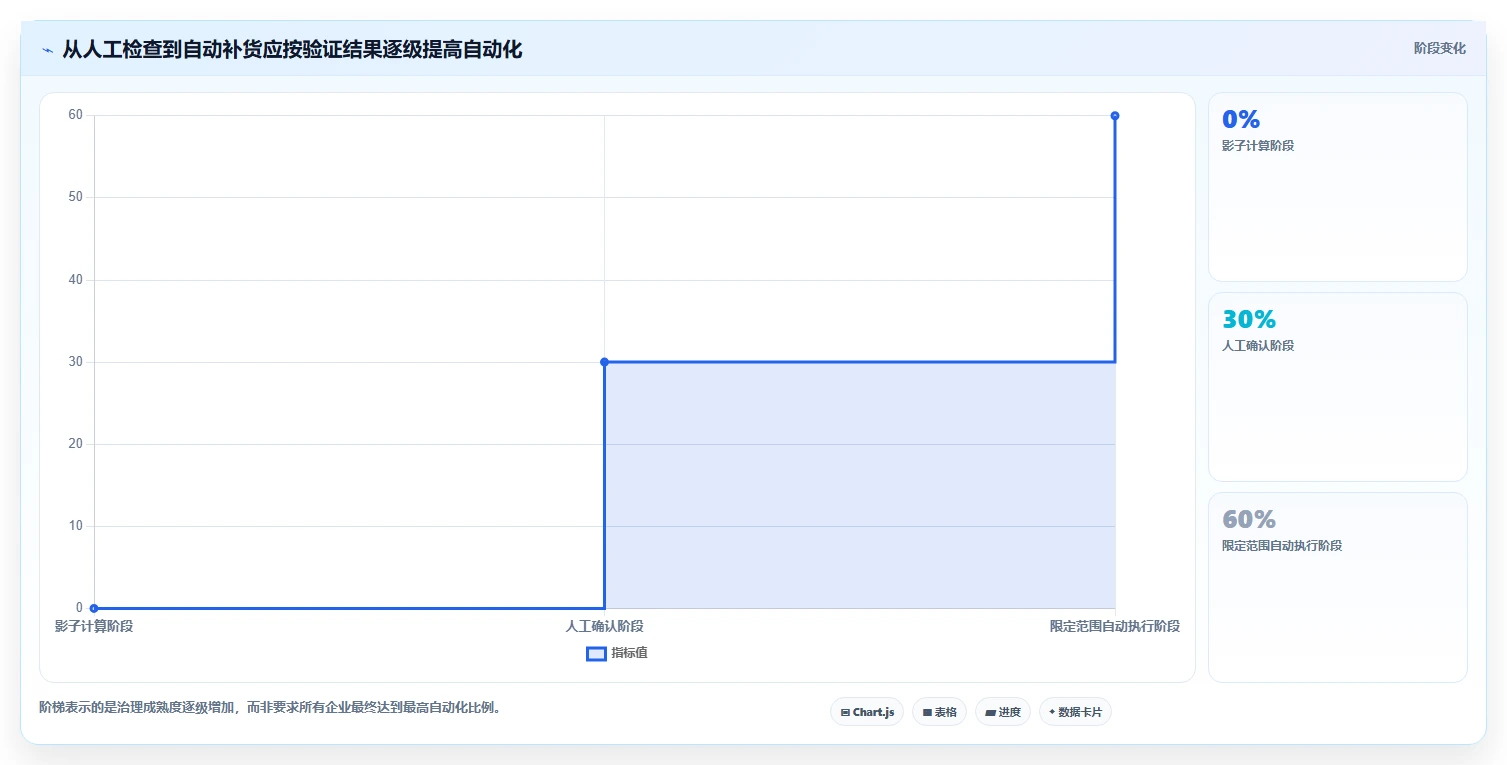This screenshot has width=1507, height=765.
Task: Choose the 数据卡片 pill button
Action: (x=1075, y=712)
